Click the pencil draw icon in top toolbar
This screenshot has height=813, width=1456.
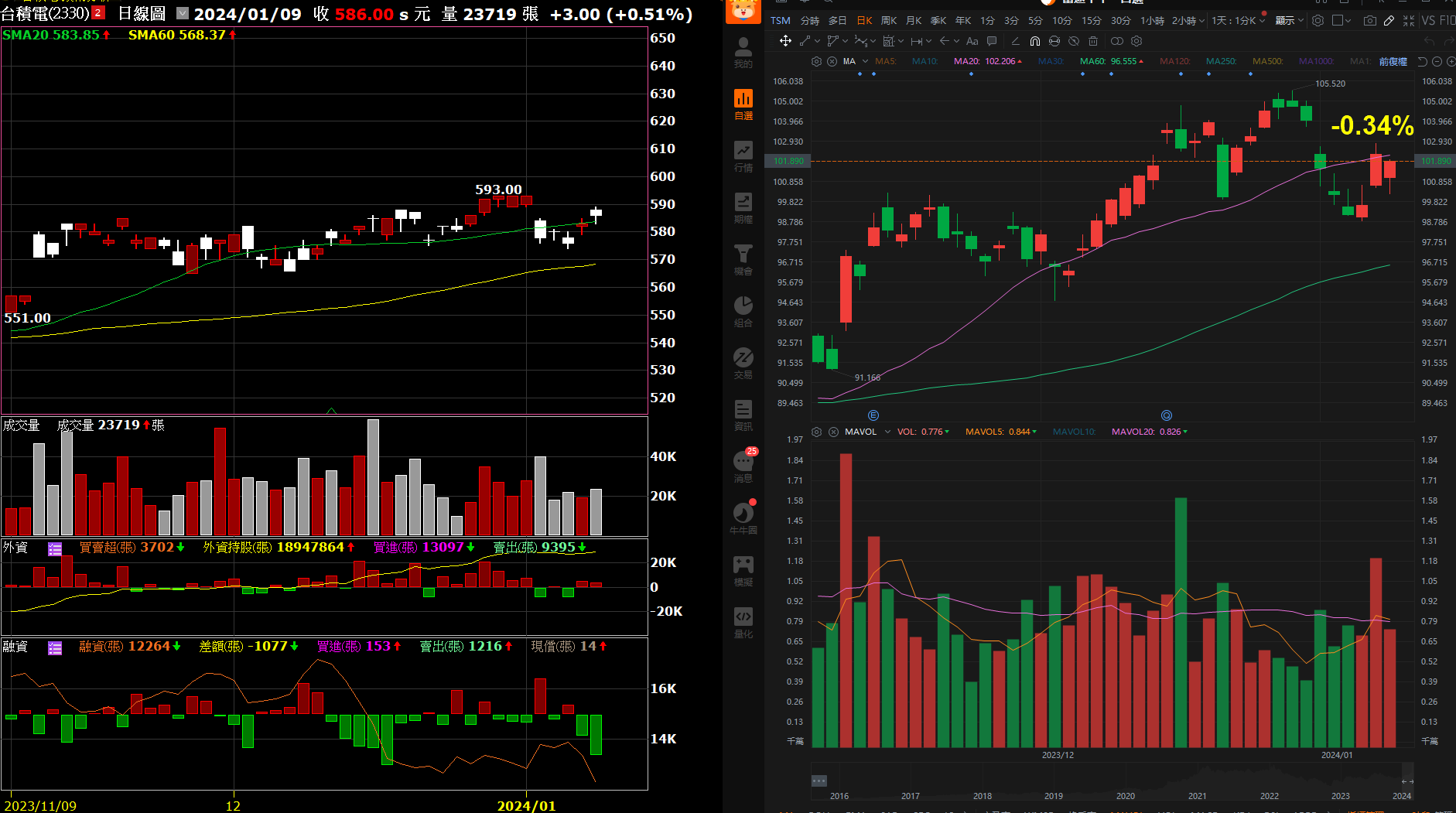tap(1389, 21)
